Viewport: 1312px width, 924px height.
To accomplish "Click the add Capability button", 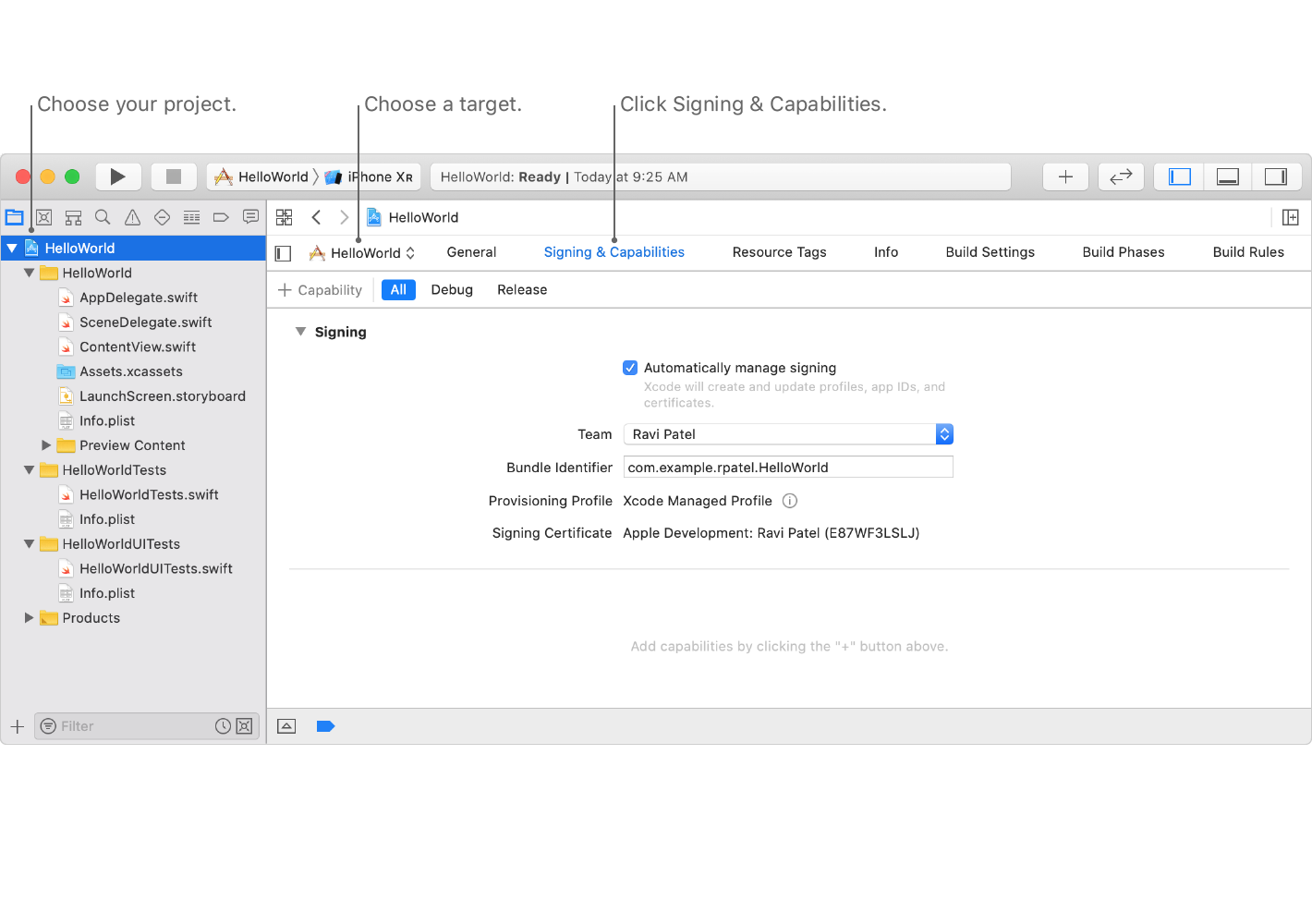I will (321, 290).
